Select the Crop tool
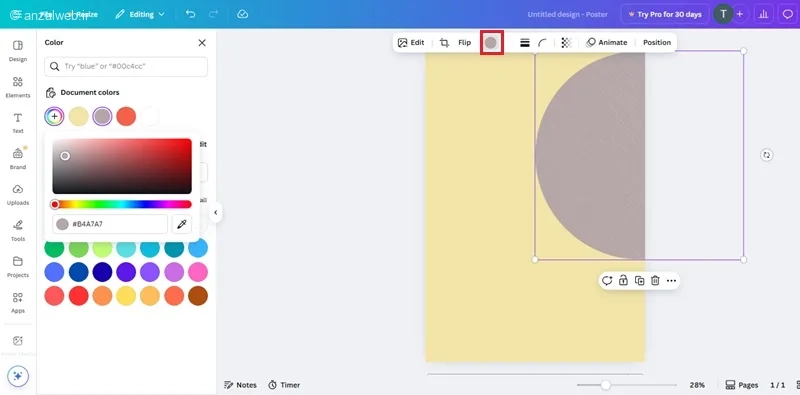Screen dimensions: 800x395 tap(444, 43)
